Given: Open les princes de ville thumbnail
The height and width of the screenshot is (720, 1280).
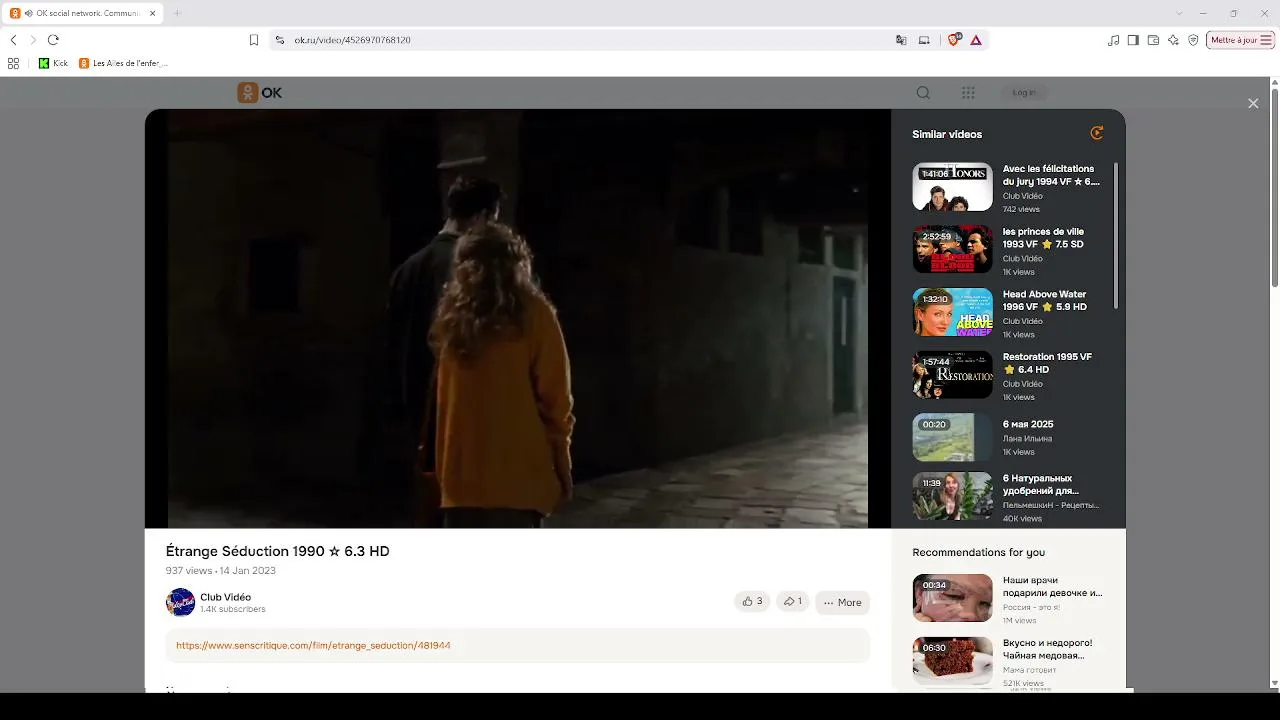Looking at the screenshot, I should pyautogui.click(x=952, y=249).
